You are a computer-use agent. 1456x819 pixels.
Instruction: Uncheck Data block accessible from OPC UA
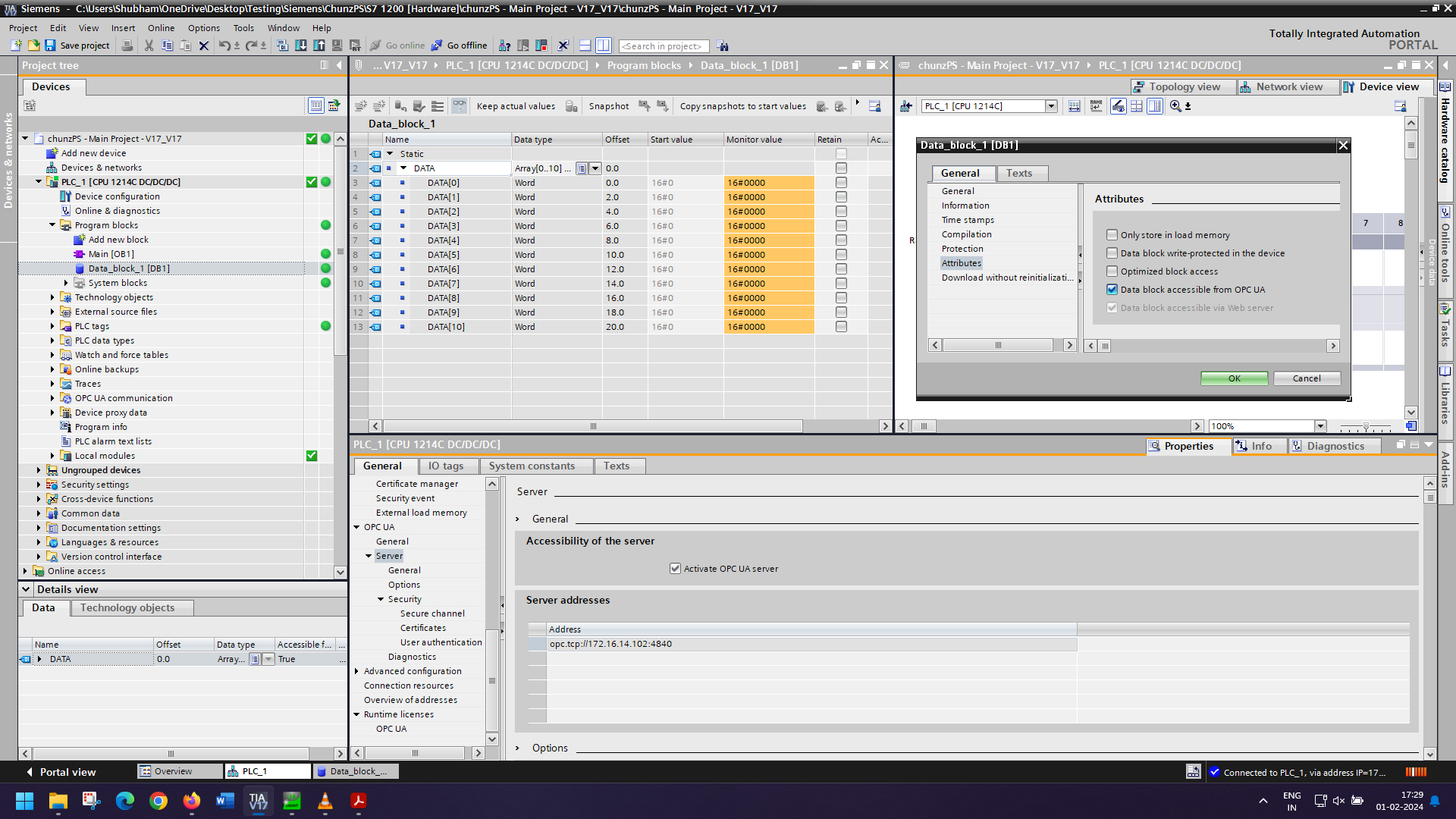click(x=1112, y=290)
